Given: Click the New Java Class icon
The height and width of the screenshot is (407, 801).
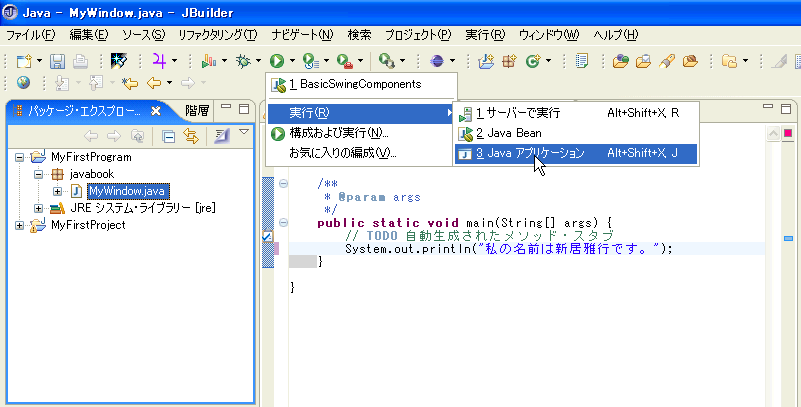Looking at the screenshot, I should pyautogui.click(x=533, y=61).
